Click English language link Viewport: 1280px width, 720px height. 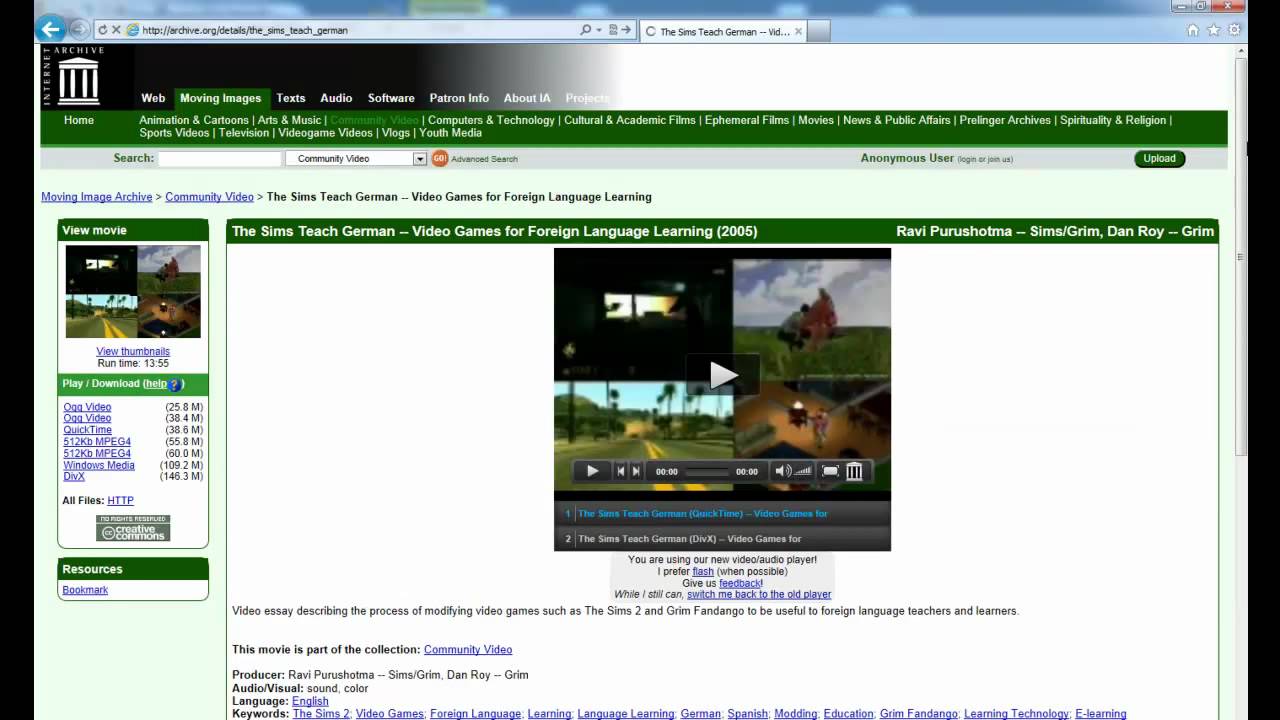coord(310,701)
